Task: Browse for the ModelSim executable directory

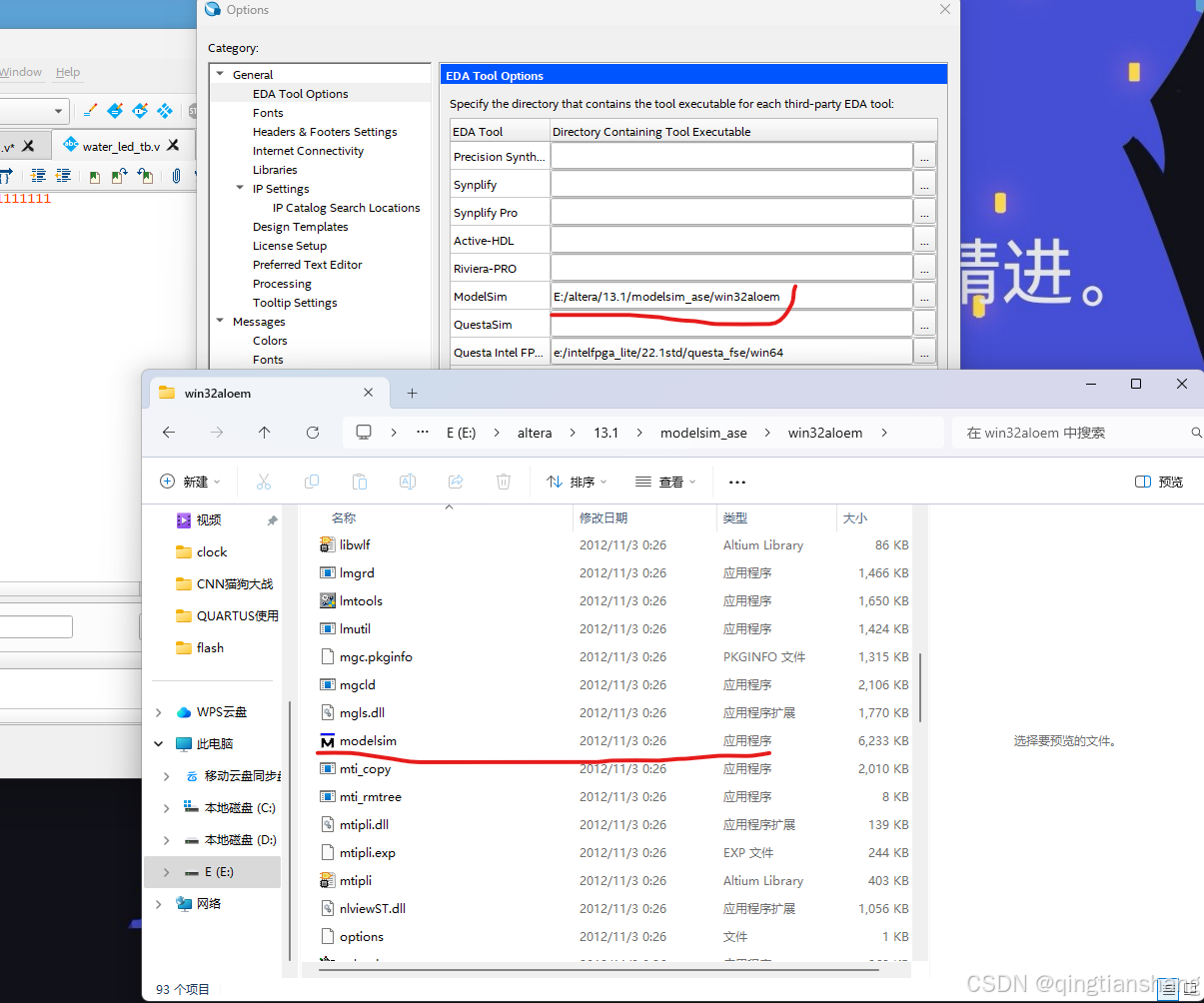Action: point(925,297)
